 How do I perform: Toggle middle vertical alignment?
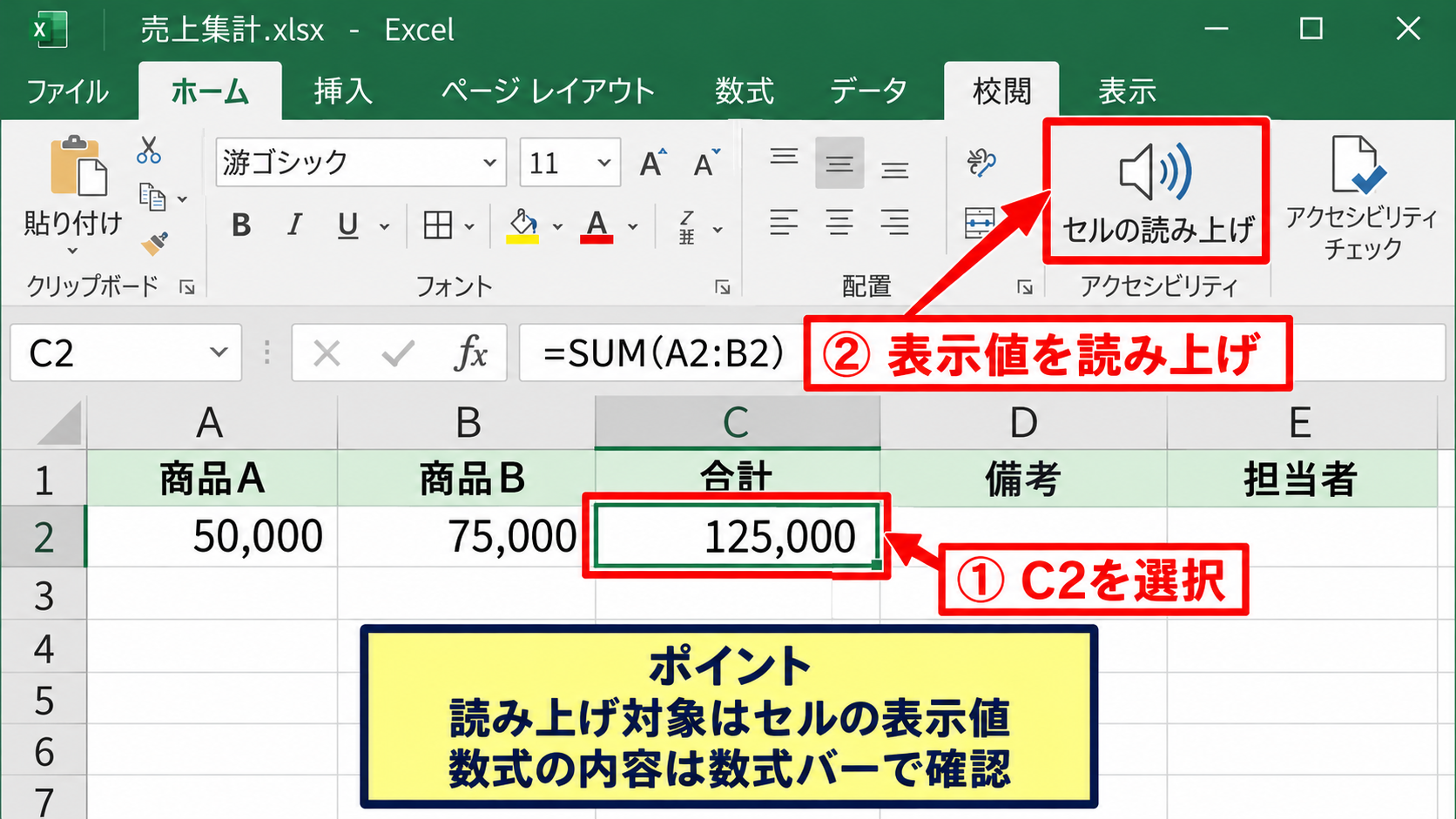(839, 163)
